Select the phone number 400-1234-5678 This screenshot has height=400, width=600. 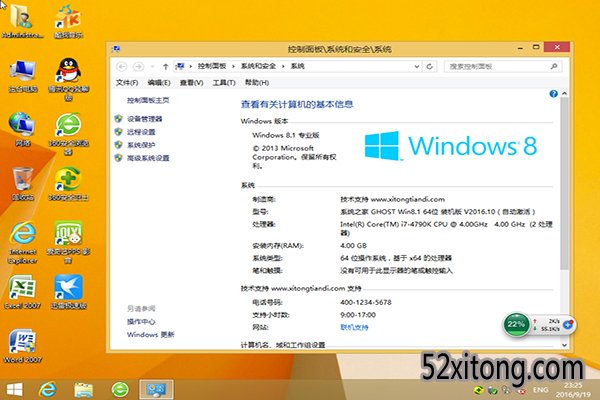tap(366, 302)
